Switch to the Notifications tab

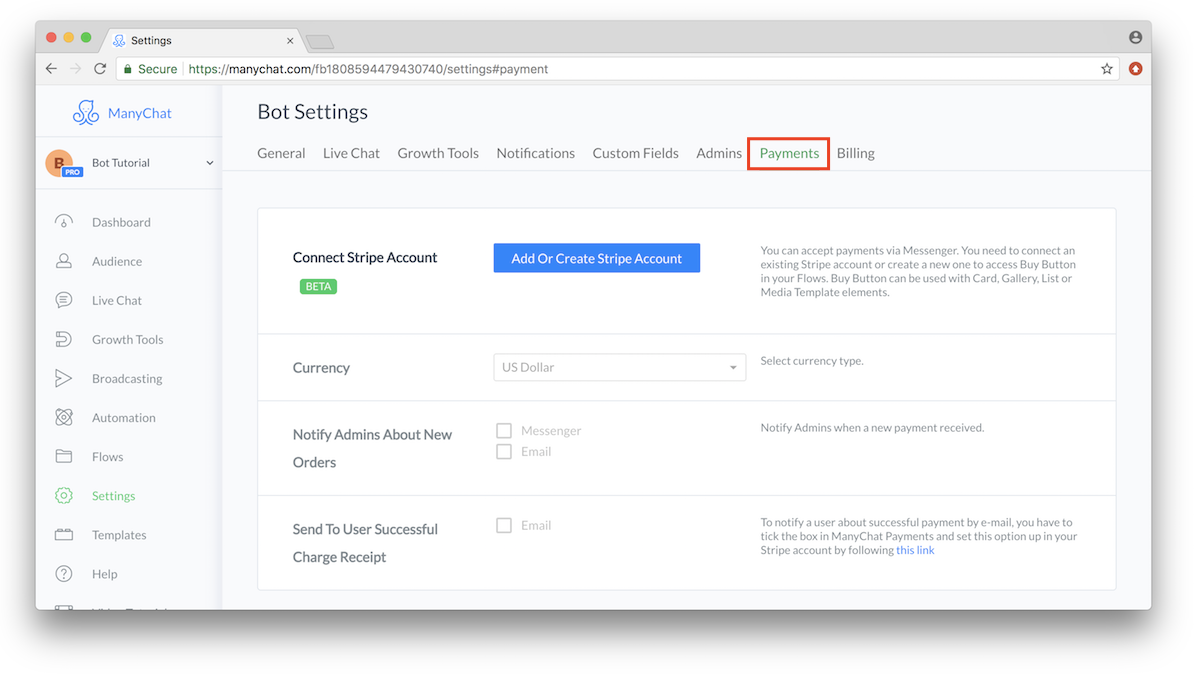(x=535, y=153)
